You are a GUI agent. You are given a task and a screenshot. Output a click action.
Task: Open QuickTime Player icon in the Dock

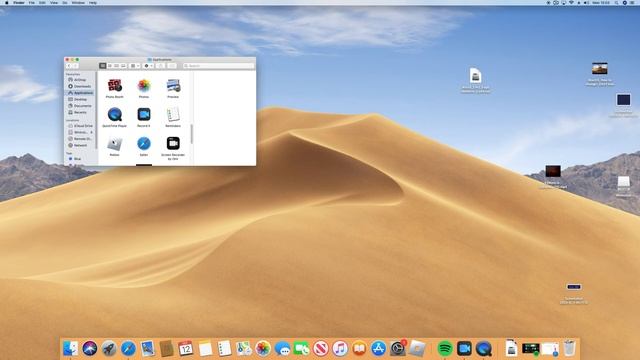click(484, 349)
